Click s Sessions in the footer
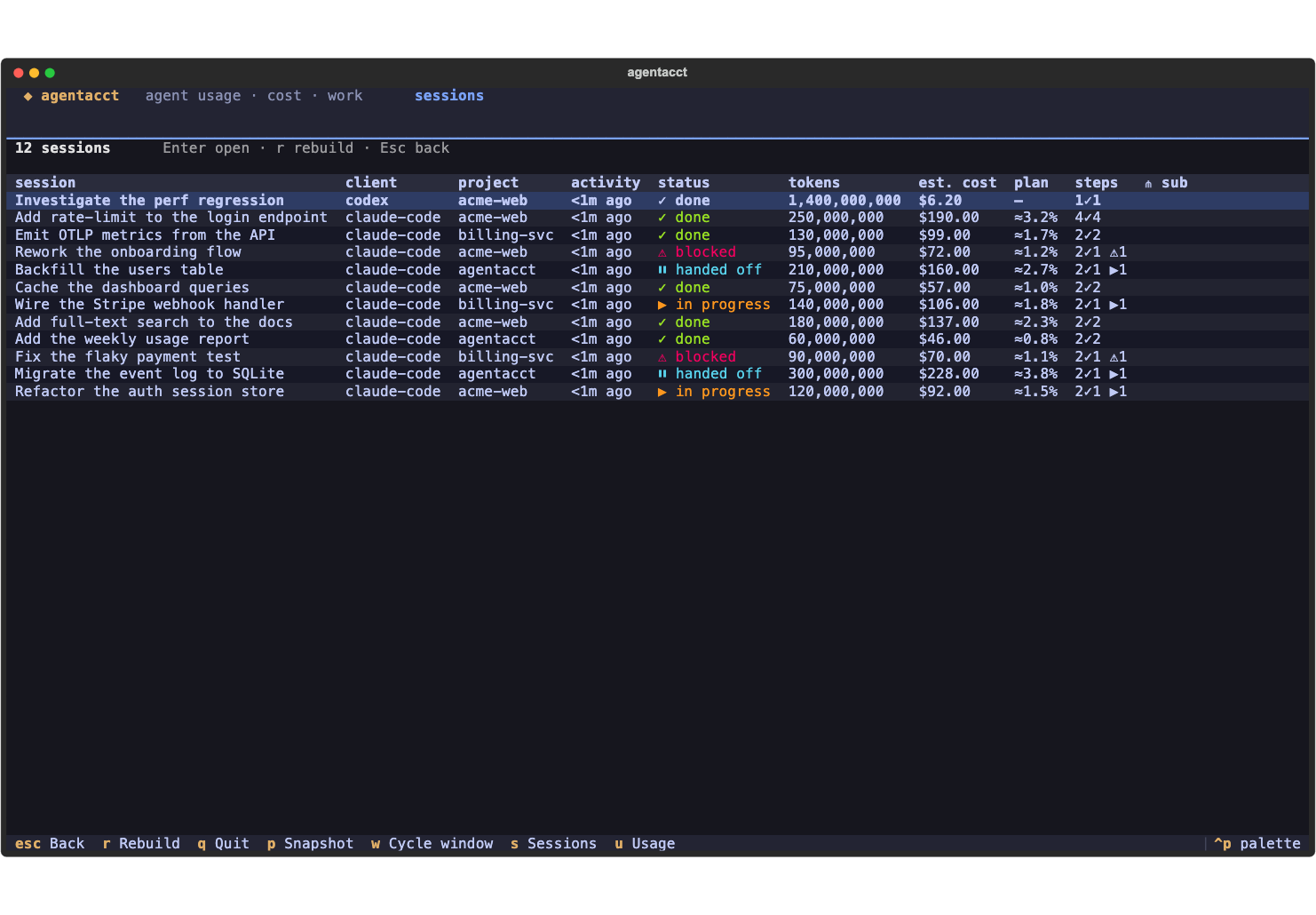This screenshot has width=1316, height=915. [553, 844]
